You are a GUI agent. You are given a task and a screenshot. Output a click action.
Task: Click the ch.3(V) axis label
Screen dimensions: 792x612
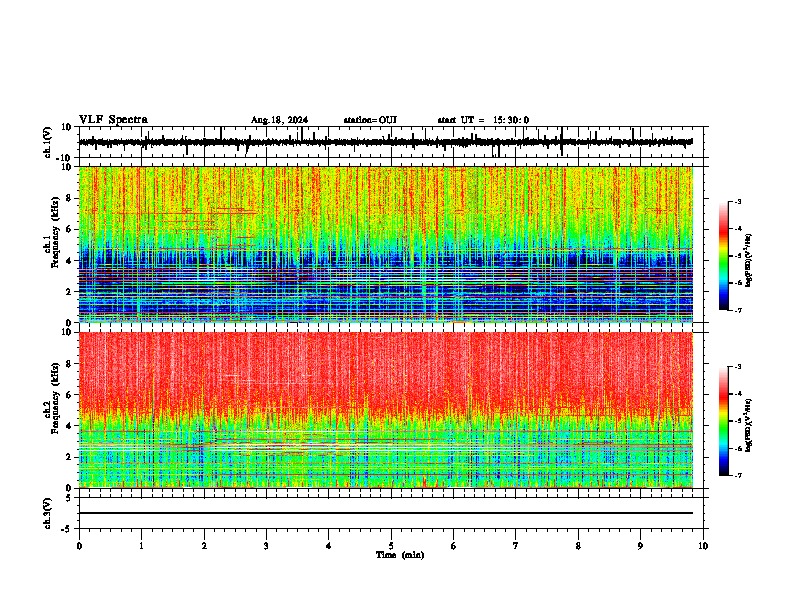tap(47, 513)
